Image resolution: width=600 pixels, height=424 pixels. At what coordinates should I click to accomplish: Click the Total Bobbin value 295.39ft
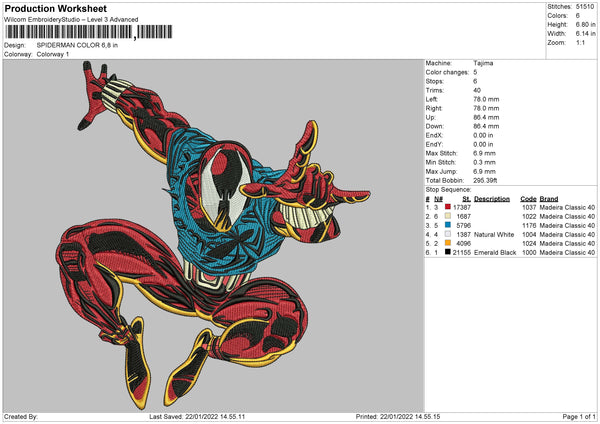pyautogui.click(x=487, y=181)
